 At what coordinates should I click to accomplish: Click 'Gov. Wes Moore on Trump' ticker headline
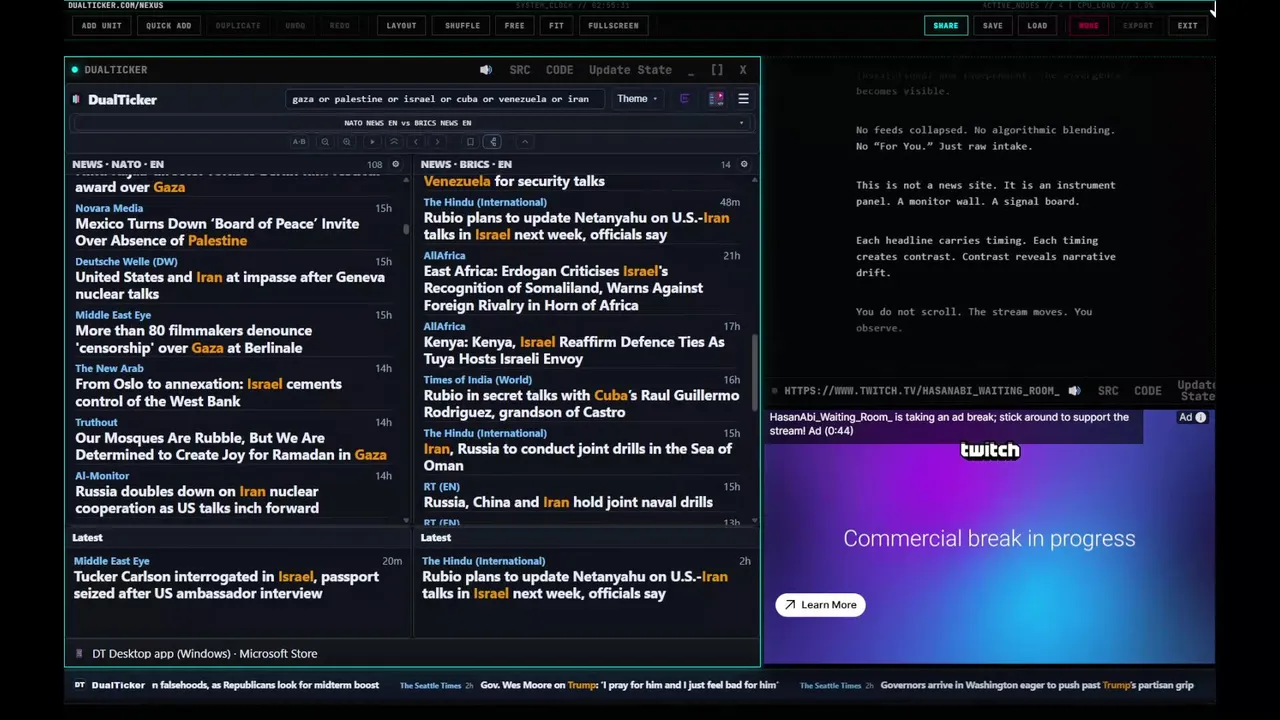[x=629, y=685]
